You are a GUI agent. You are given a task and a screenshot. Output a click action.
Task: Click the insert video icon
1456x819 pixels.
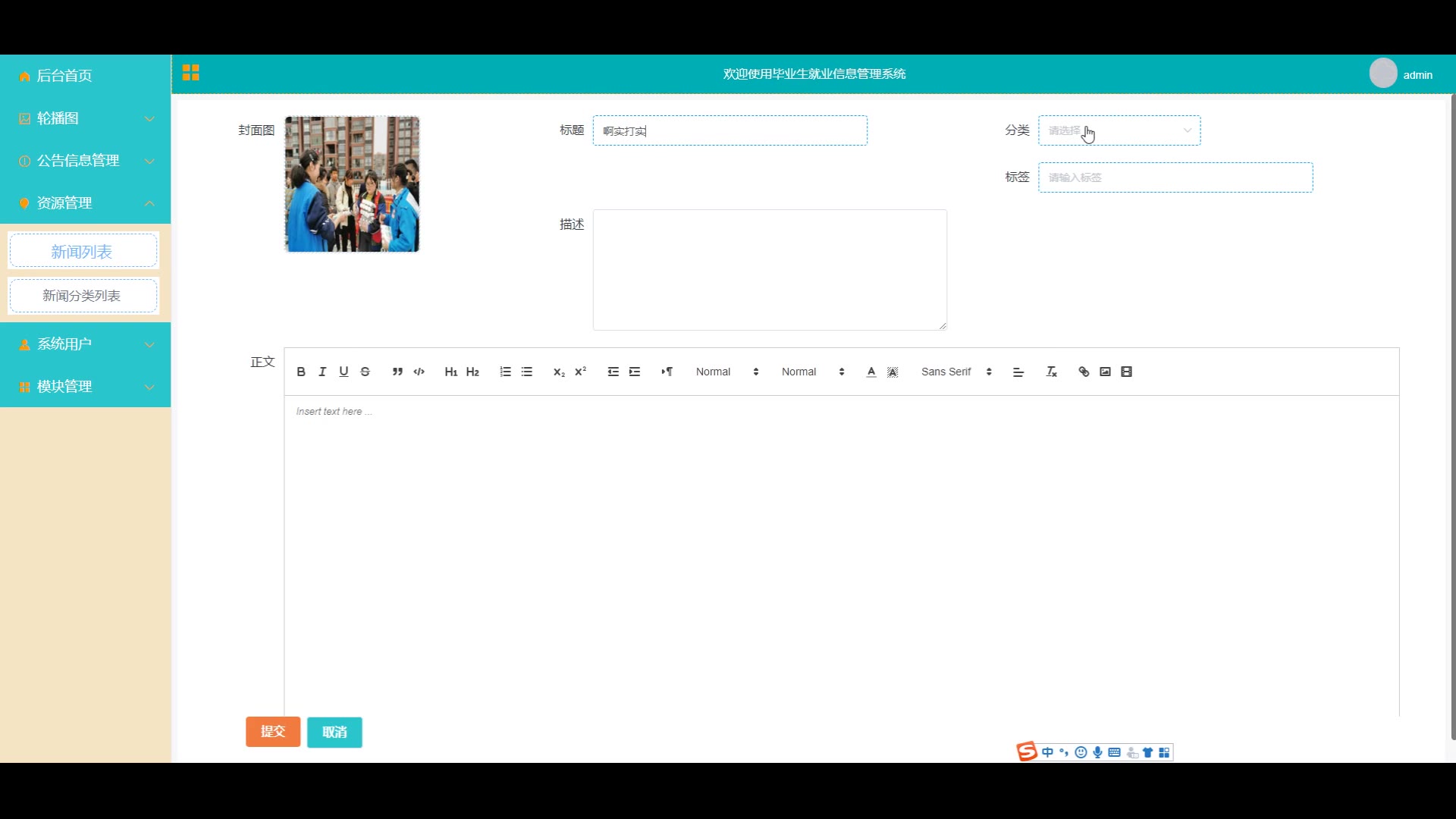click(1126, 372)
